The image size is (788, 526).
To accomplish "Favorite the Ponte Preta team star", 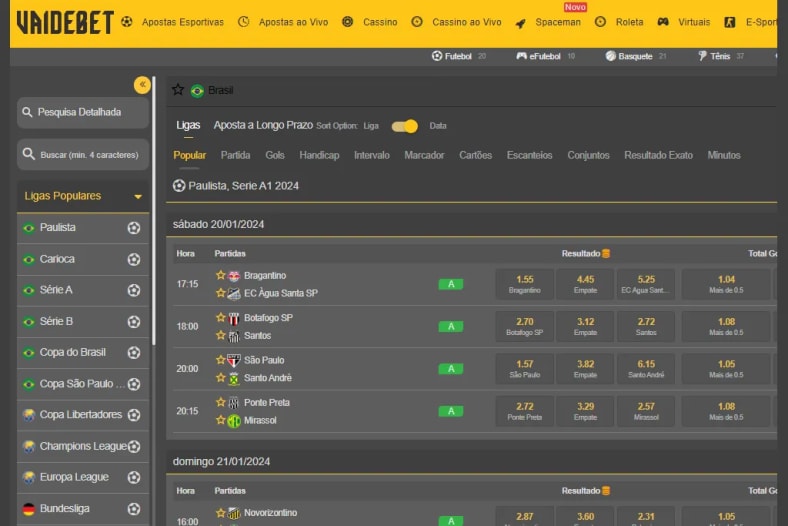I will 220,402.
